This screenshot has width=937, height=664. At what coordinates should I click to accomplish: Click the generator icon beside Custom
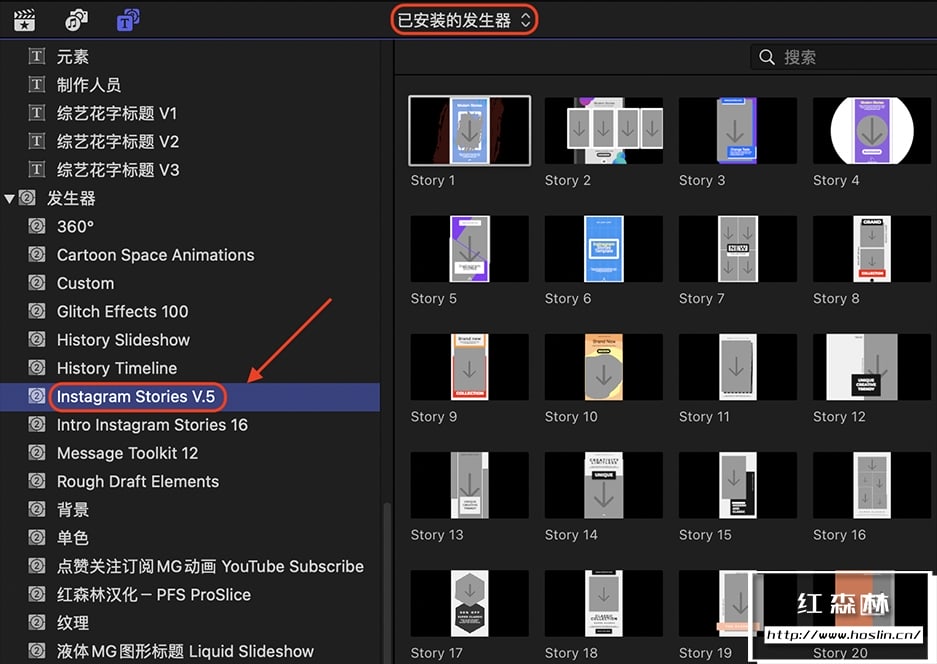click(36, 283)
